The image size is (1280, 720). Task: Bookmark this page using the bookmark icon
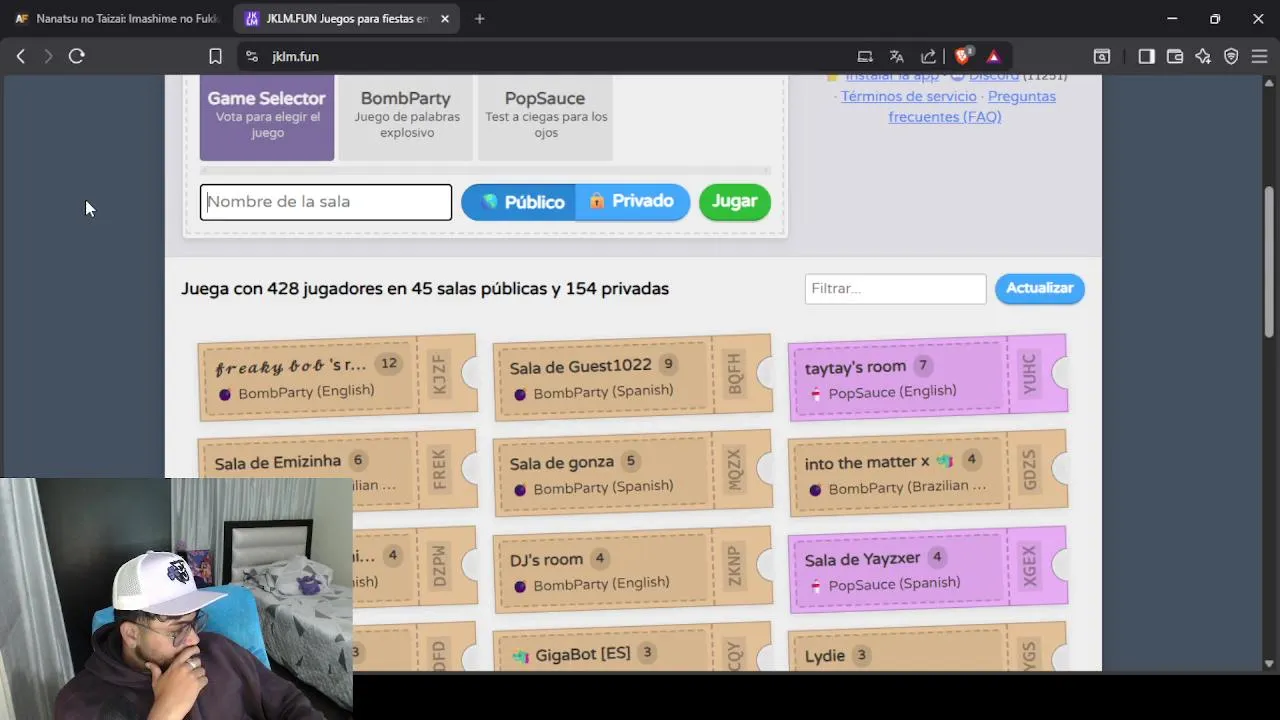[x=215, y=57]
